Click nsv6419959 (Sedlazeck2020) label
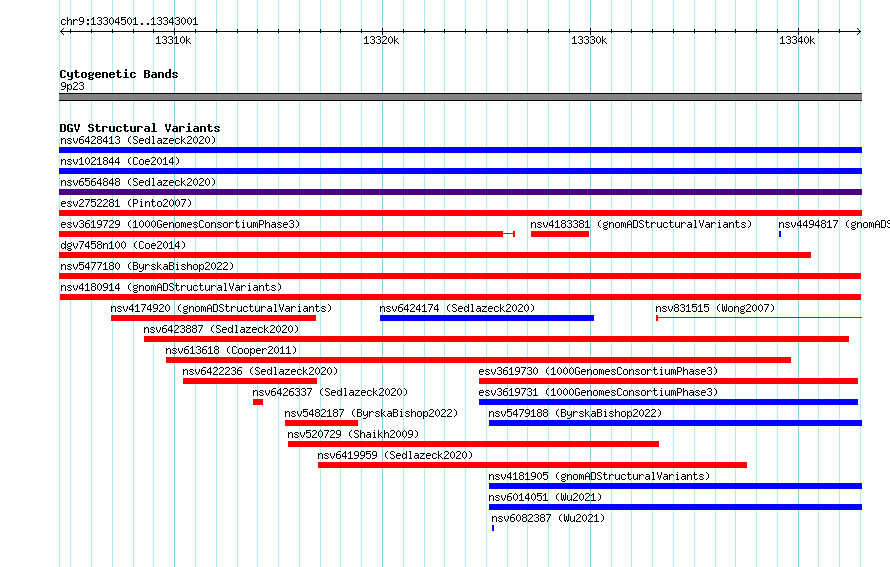 coord(395,455)
